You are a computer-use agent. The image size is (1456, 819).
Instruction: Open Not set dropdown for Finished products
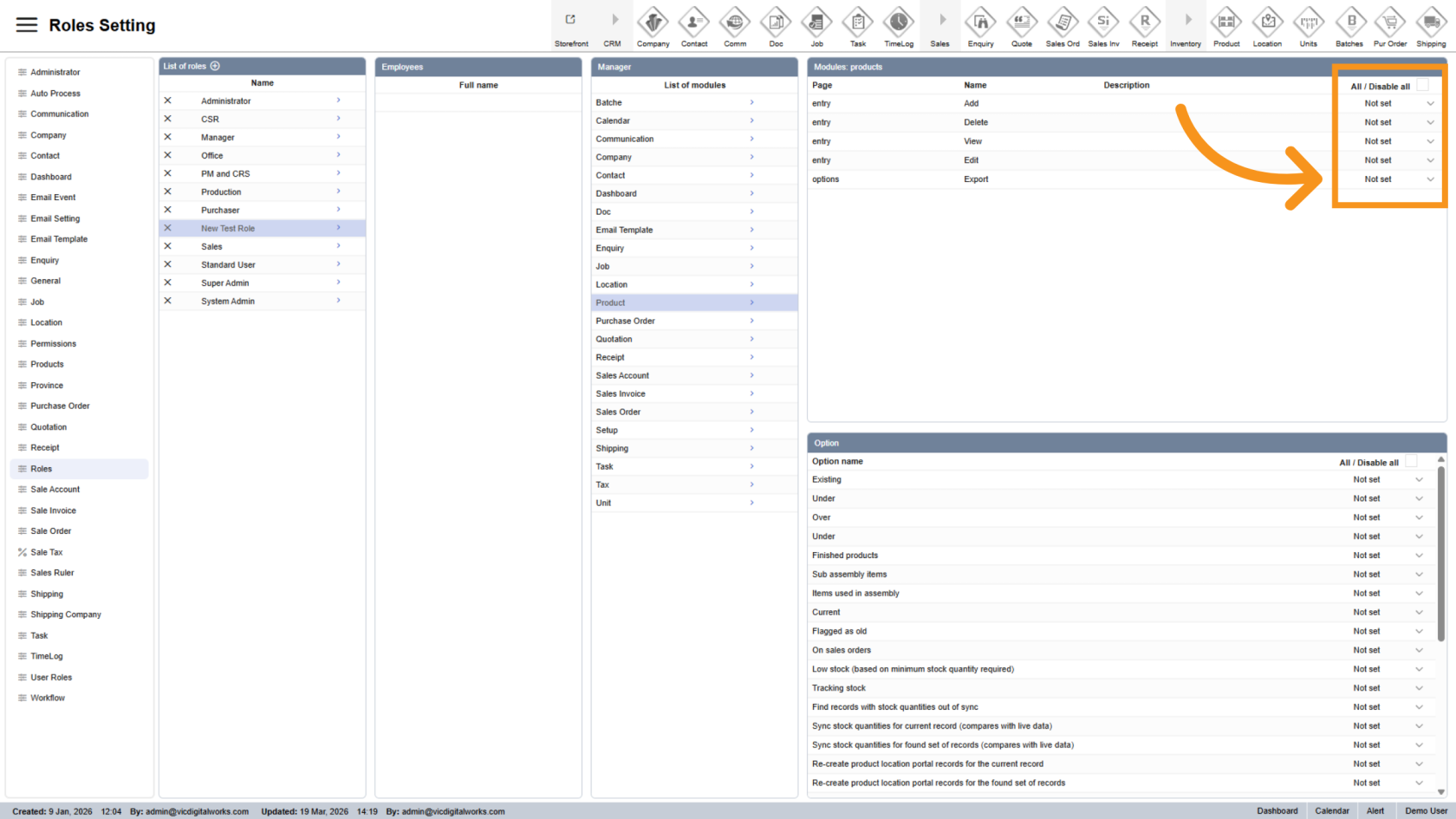pos(1419,556)
